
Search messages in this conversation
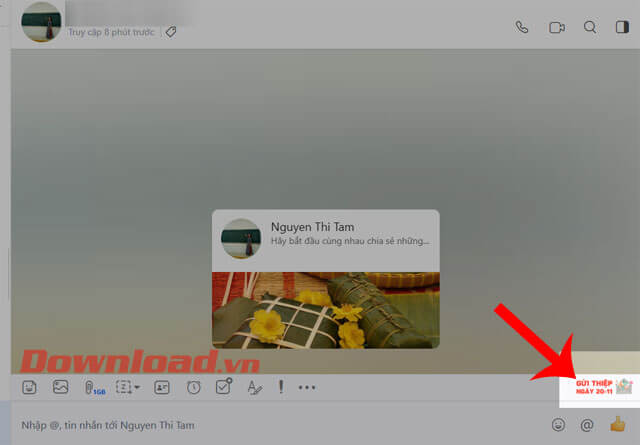click(x=589, y=27)
